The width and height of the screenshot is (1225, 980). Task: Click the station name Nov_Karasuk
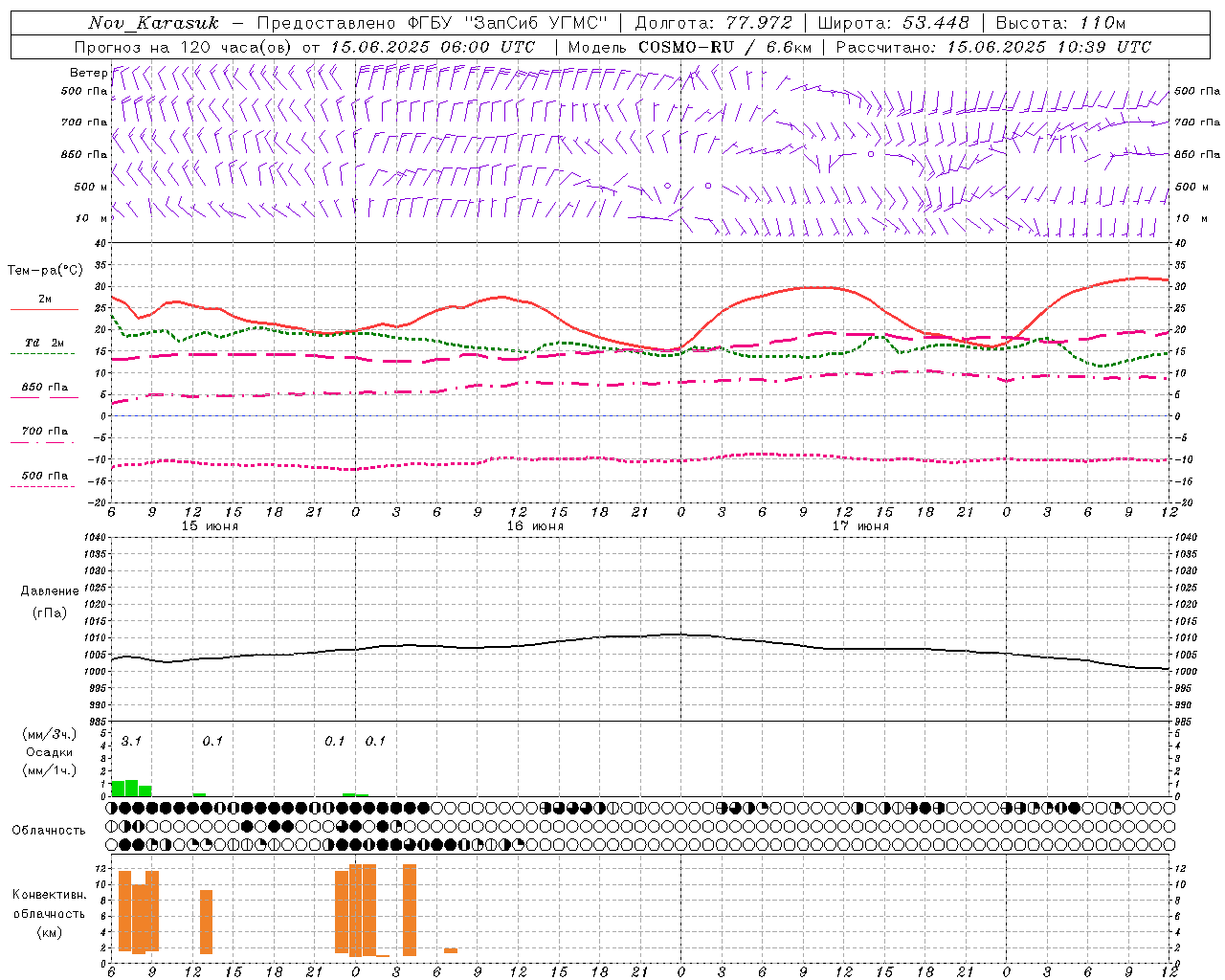pyautogui.click(x=153, y=23)
